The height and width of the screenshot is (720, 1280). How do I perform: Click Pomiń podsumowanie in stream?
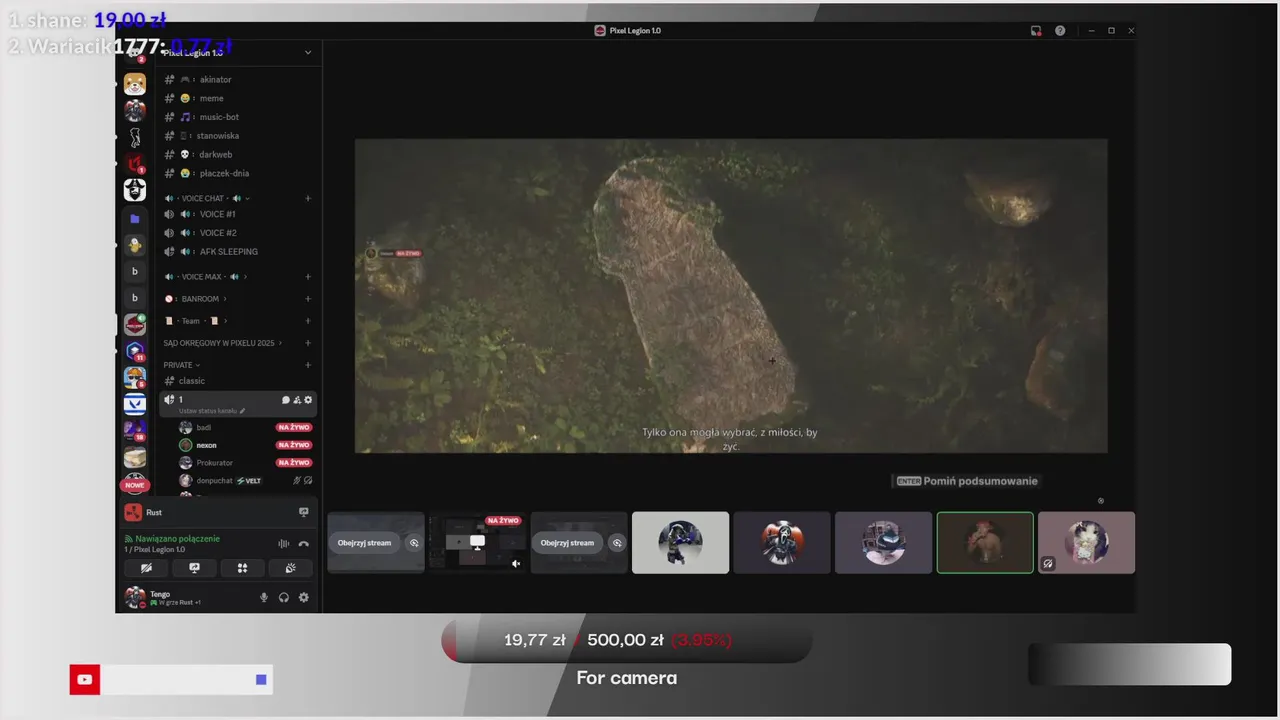coord(967,481)
